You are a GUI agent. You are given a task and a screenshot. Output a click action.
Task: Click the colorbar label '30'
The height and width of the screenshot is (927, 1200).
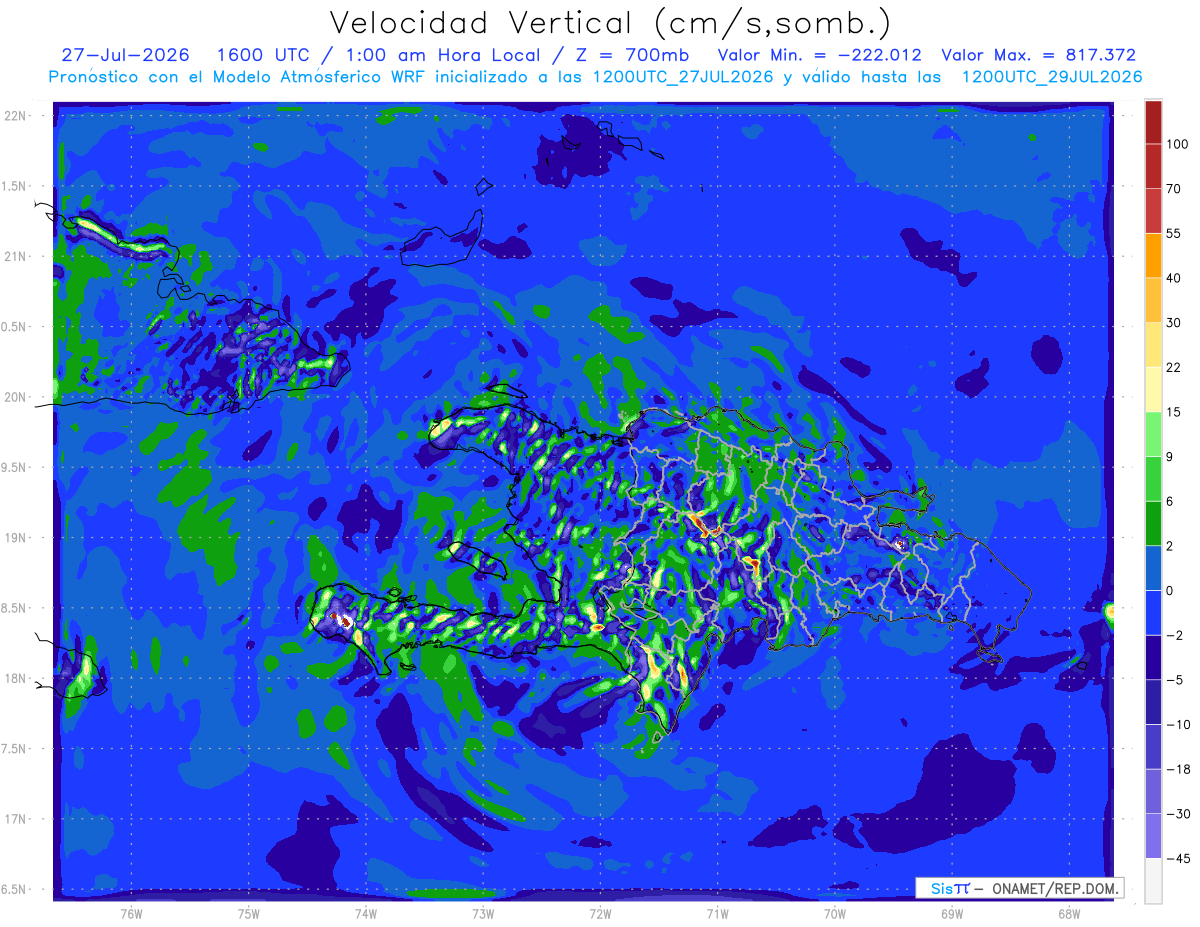point(1174,322)
